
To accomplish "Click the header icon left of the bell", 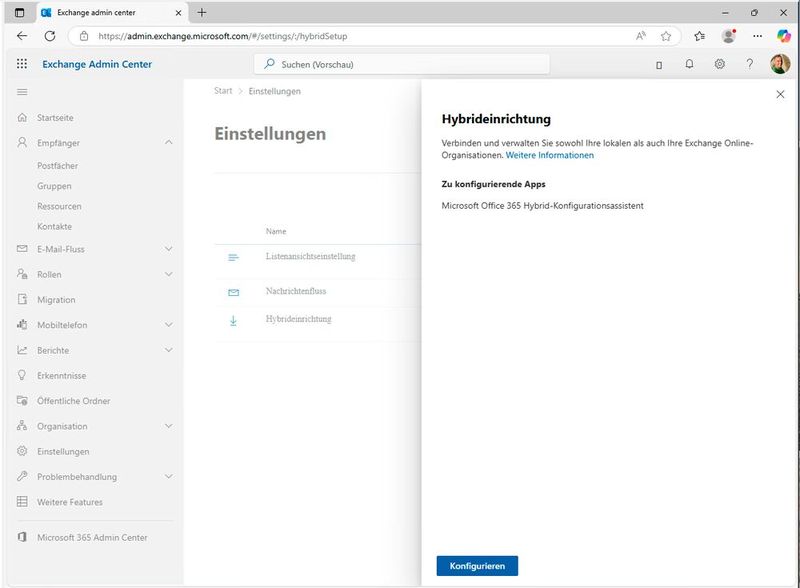I will [x=659, y=65].
